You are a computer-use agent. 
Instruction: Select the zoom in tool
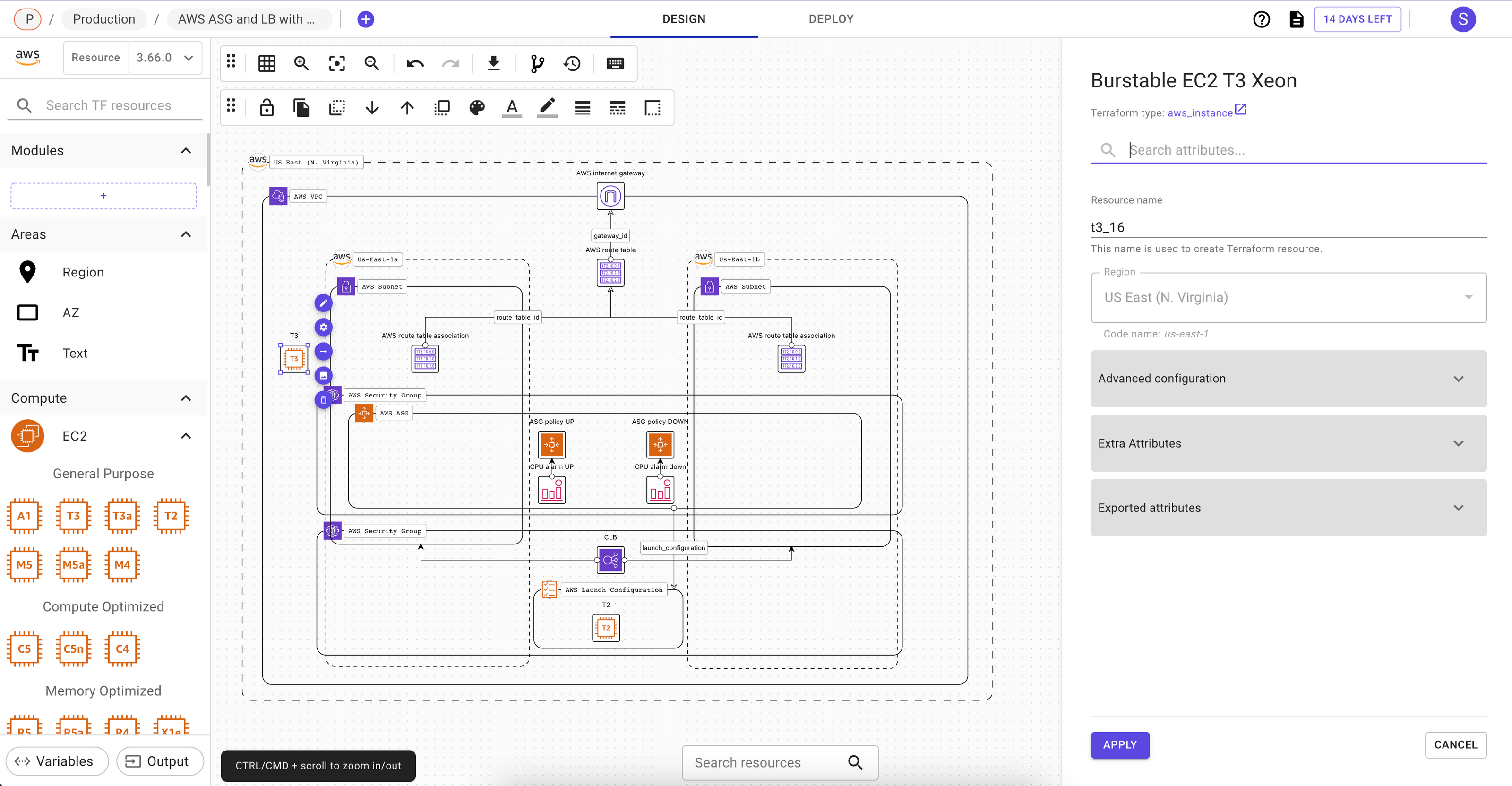coord(302,63)
